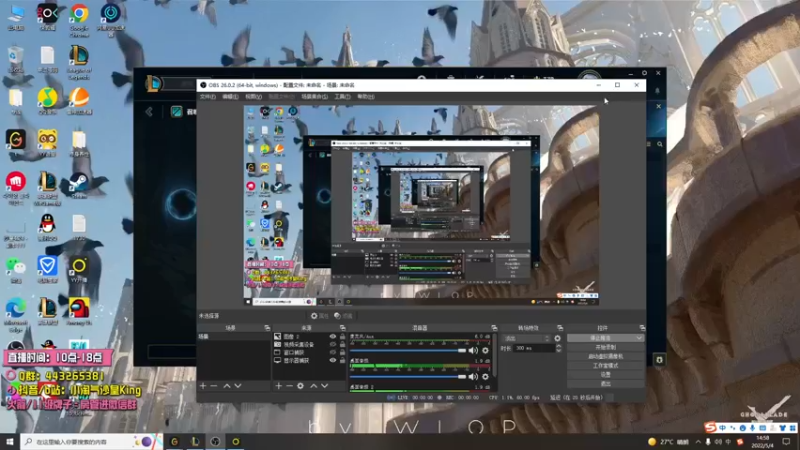Image resolution: width=800 pixels, height=450 pixels.
Task: Open the first menu in OBS menu bar
Action: point(208,96)
